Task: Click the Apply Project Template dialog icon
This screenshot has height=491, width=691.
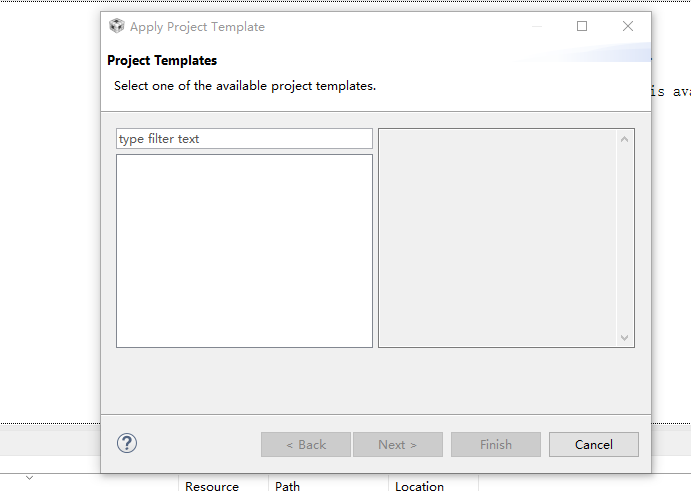Action: [x=117, y=27]
